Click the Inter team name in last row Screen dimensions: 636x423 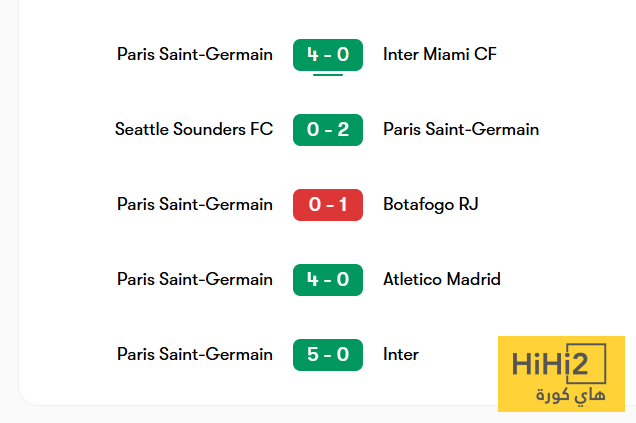(x=401, y=354)
